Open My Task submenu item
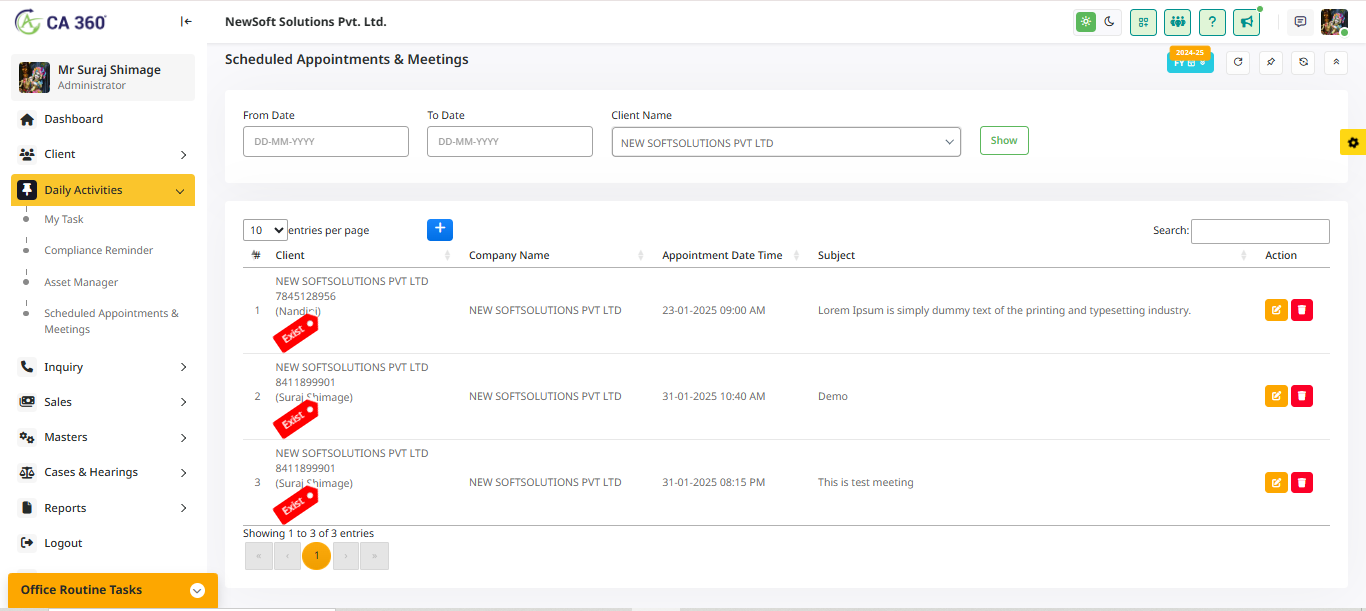 pyautogui.click(x=64, y=219)
